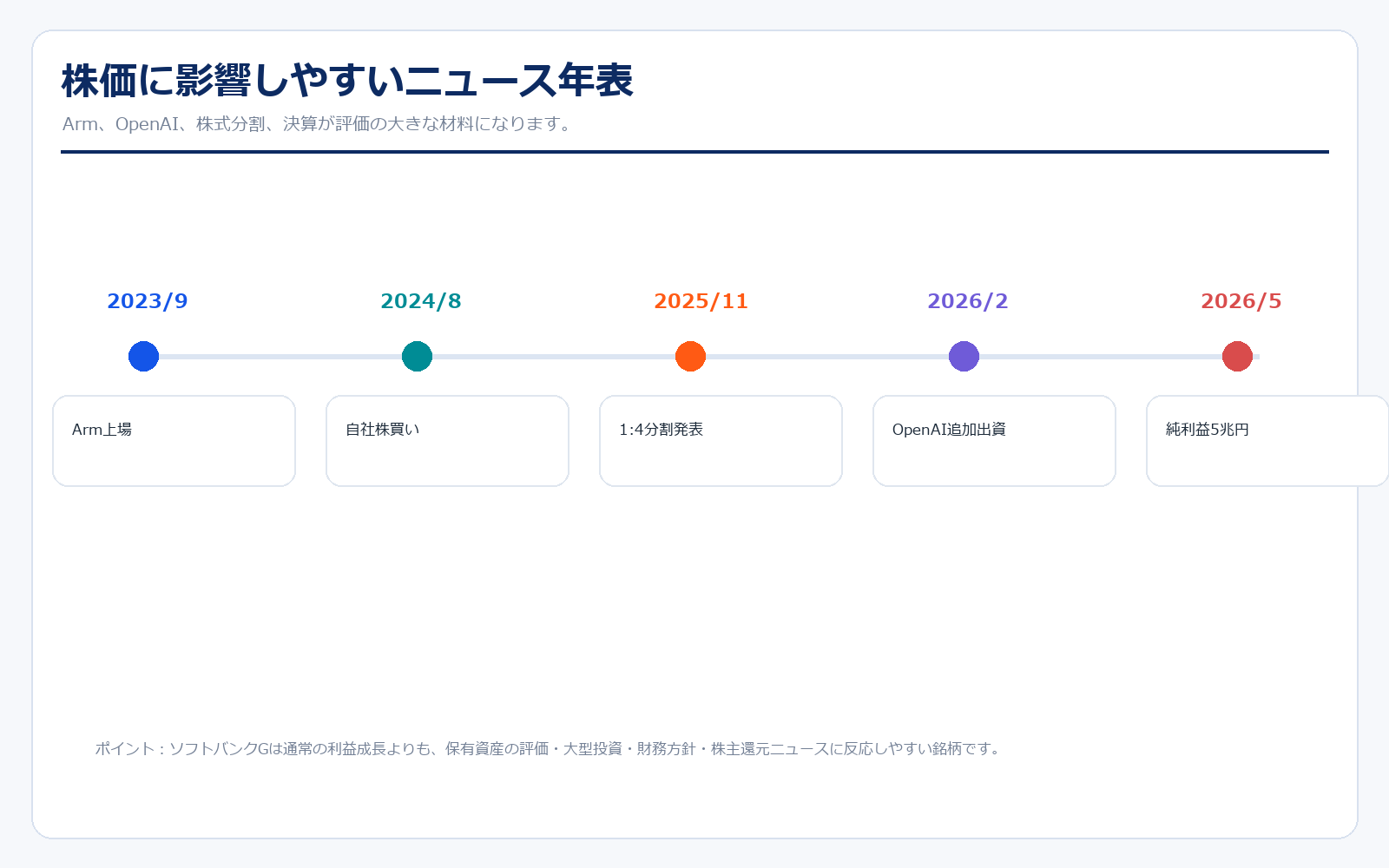Click the teal 2024/8 timeline dot

[x=417, y=356]
